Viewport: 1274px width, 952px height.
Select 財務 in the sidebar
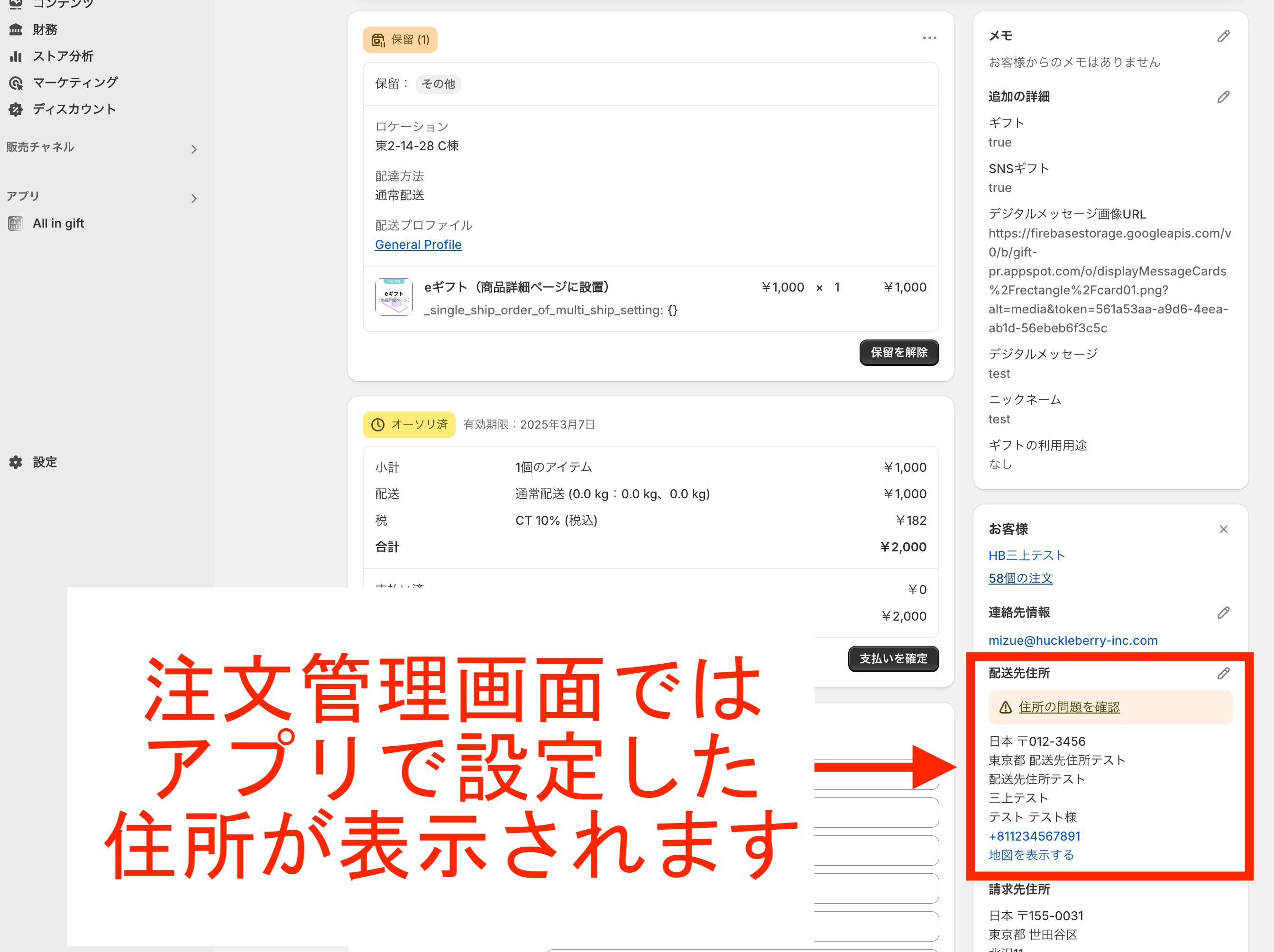(45, 30)
